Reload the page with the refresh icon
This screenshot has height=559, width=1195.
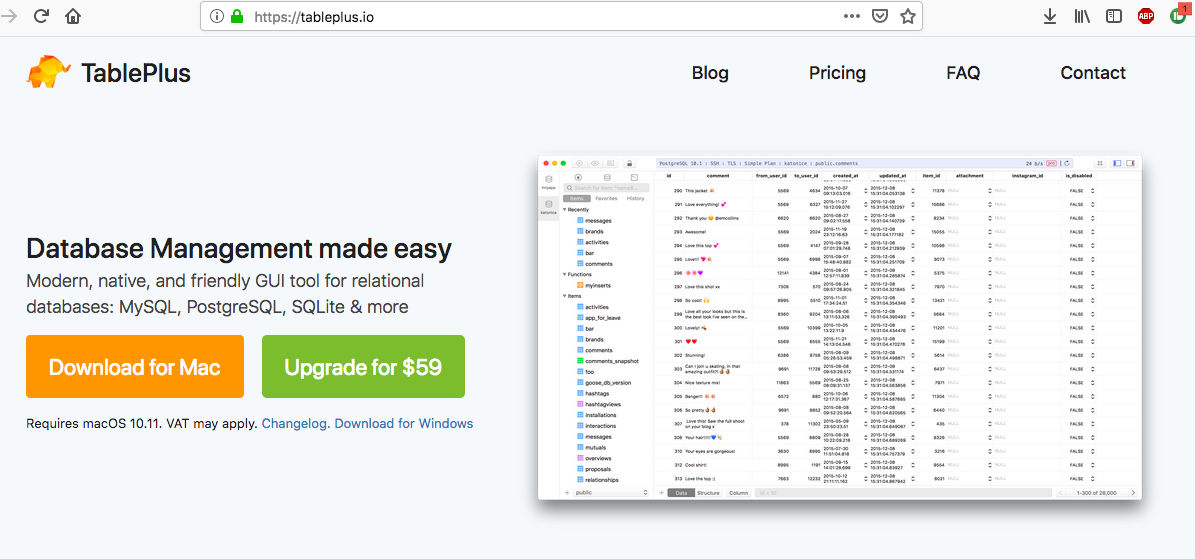click(42, 16)
